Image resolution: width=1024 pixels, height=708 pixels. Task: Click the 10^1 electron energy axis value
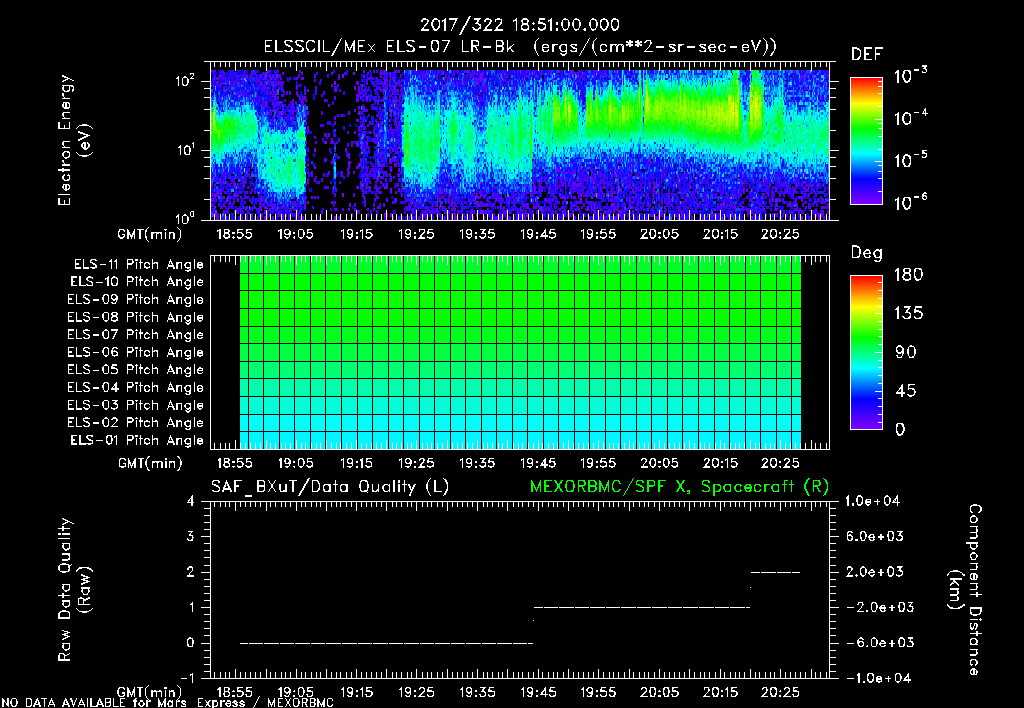coord(185,151)
